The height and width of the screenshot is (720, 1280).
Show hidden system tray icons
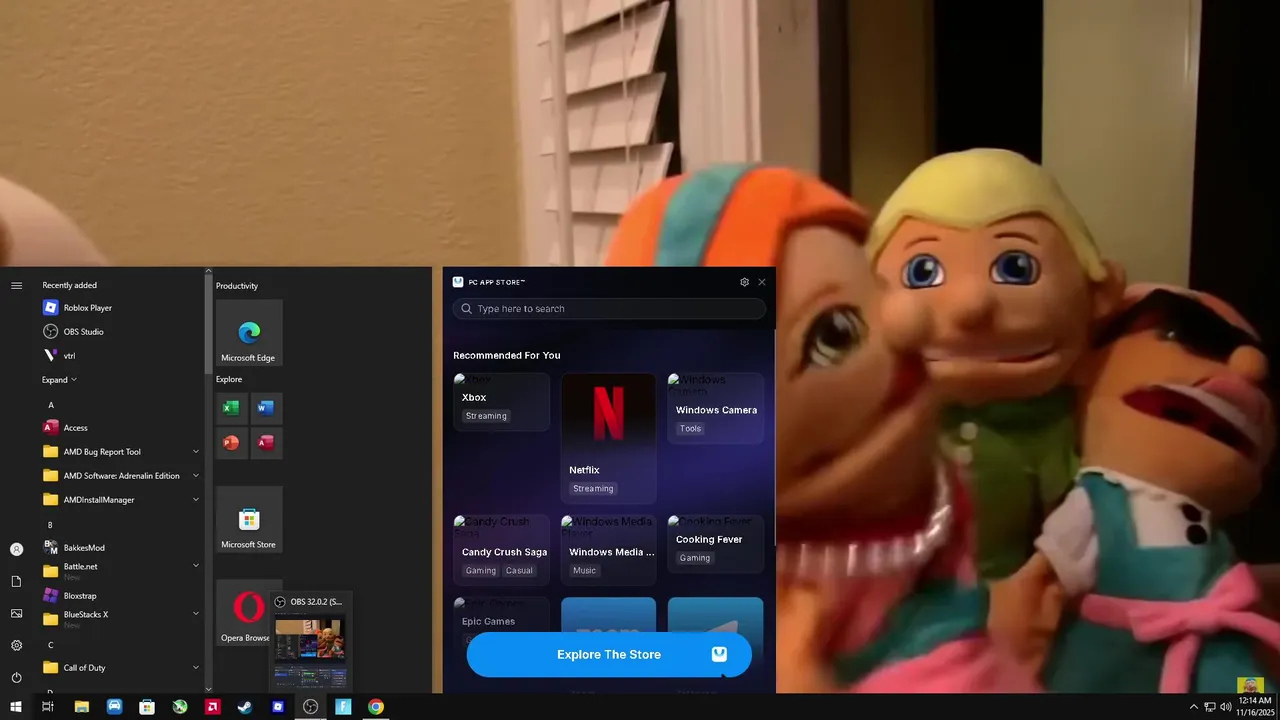(x=1193, y=707)
